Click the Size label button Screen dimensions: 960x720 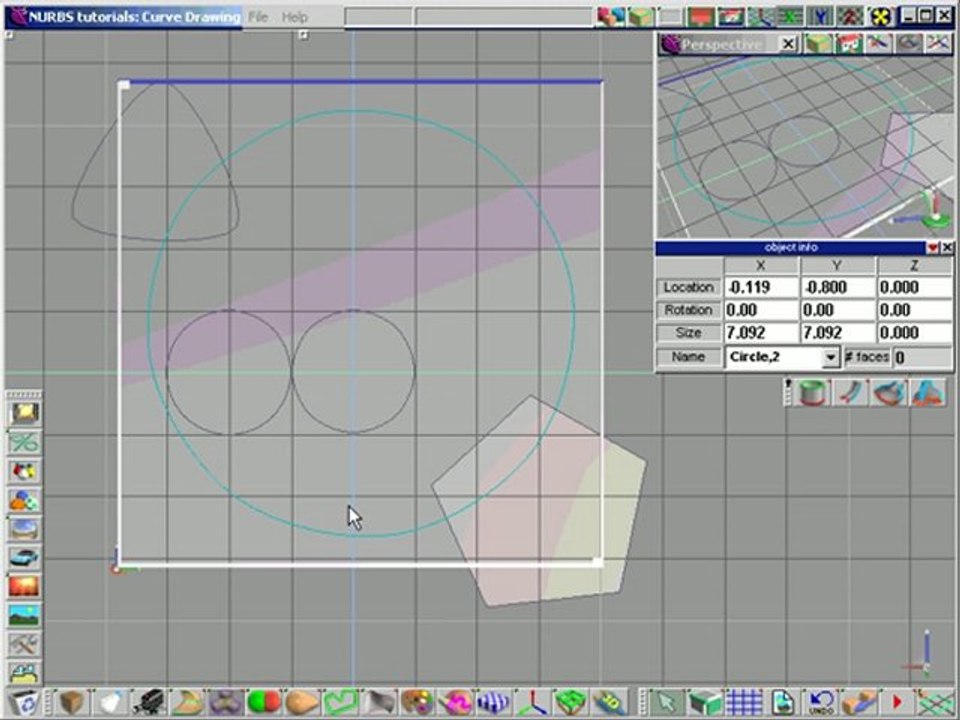click(689, 332)
